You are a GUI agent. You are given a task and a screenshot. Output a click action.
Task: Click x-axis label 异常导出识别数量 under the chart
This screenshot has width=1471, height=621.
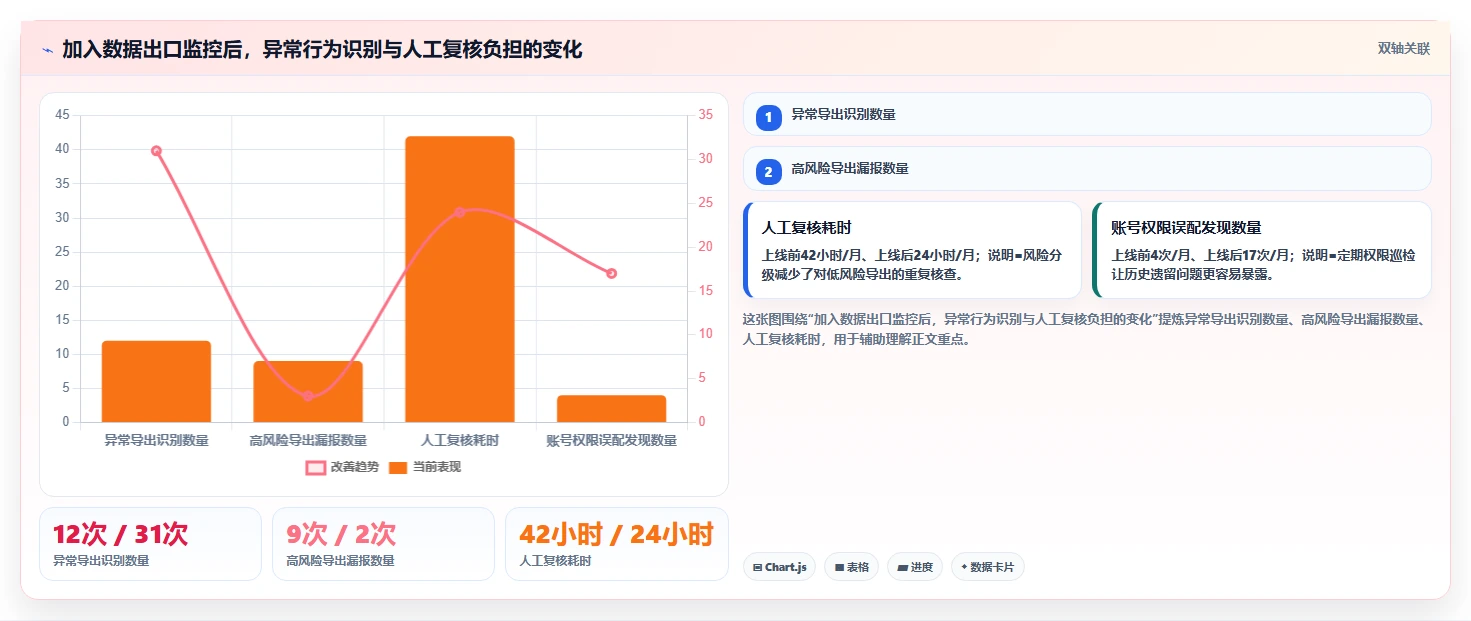click(x=156, y=440)
